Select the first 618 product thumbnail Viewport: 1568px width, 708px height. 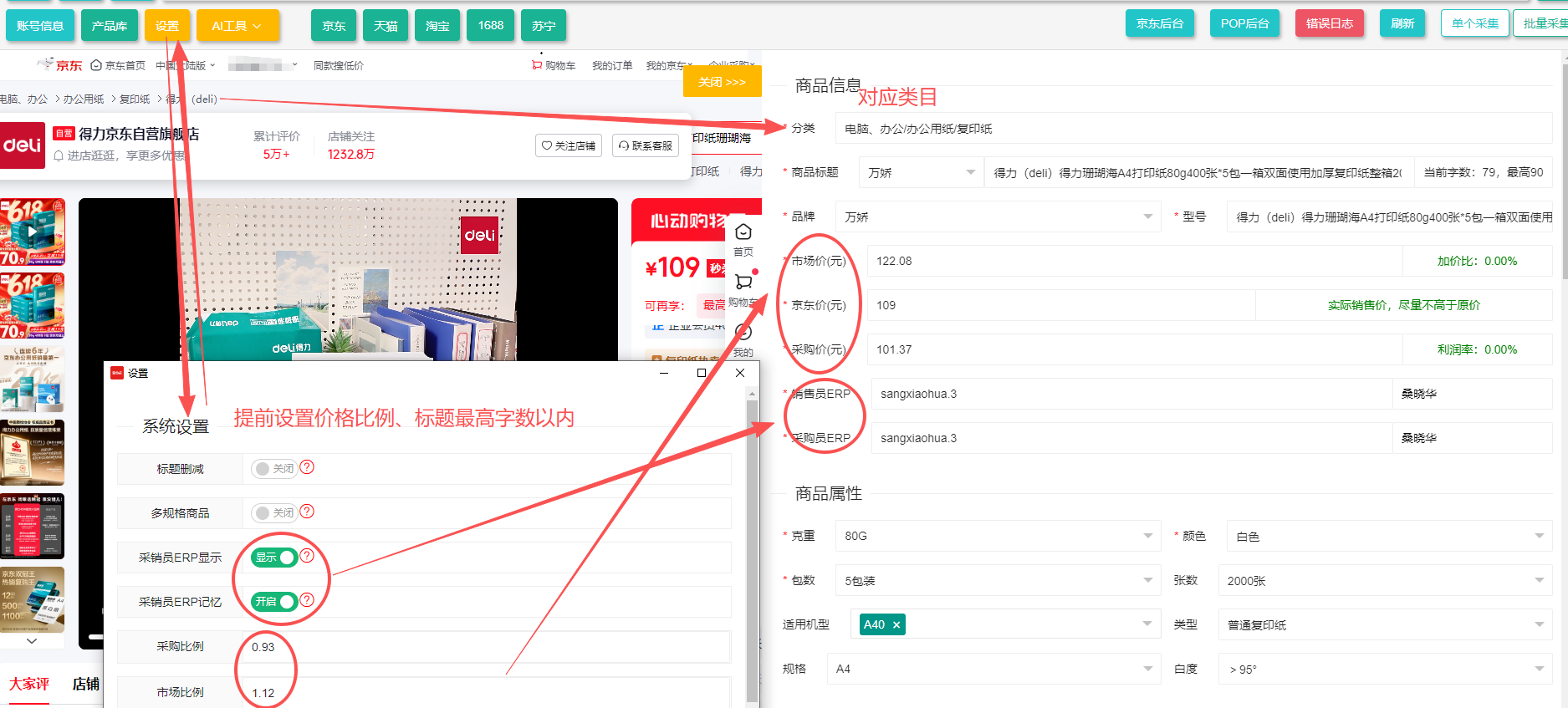32,232
